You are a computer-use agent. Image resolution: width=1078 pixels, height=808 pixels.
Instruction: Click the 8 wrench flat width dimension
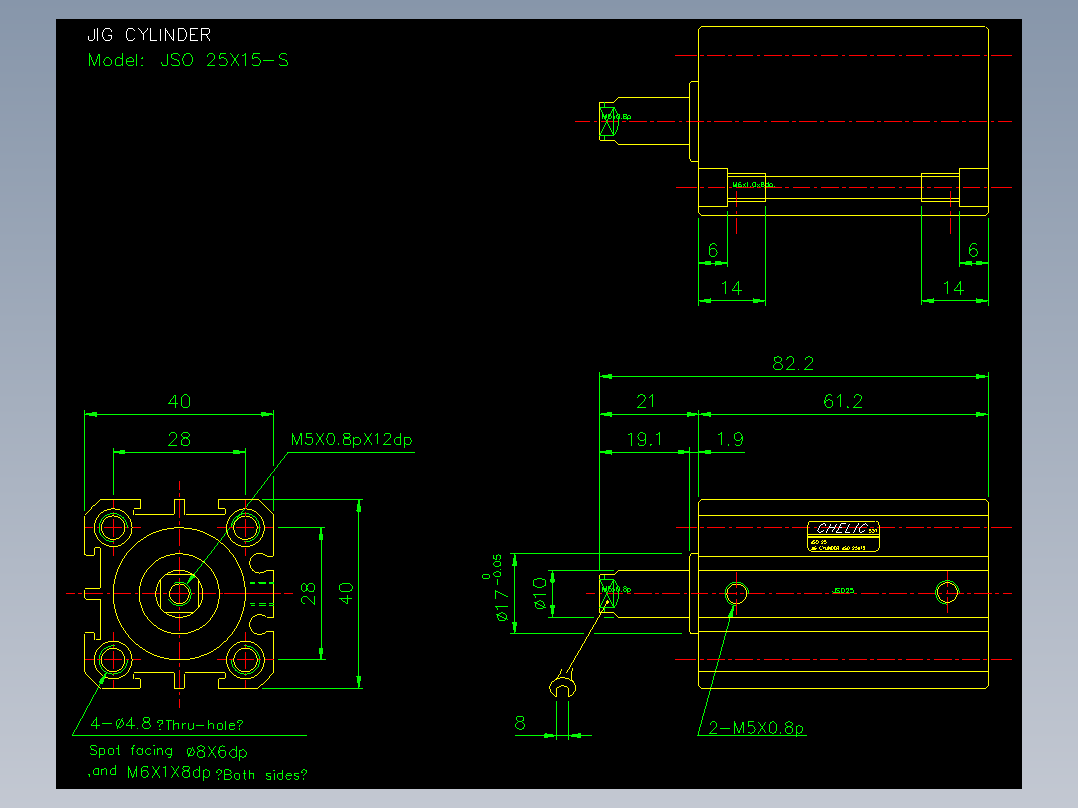[x=520, y=723]
